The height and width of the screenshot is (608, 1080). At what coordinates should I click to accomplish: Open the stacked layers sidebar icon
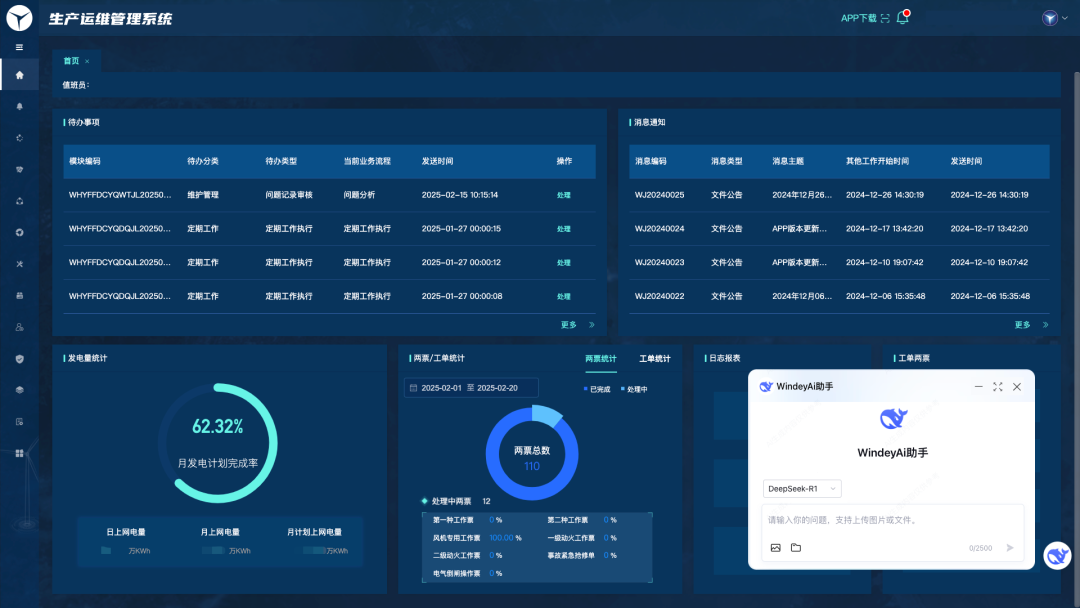[19, 390]
